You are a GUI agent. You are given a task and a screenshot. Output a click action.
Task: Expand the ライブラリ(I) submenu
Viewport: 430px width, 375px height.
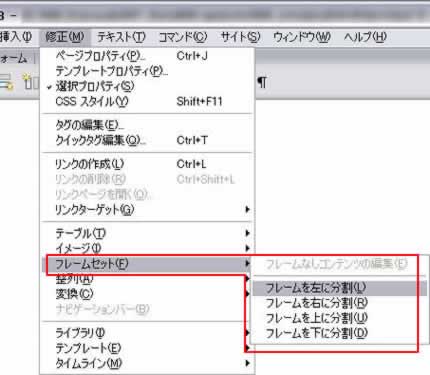[x=147, y=333]
